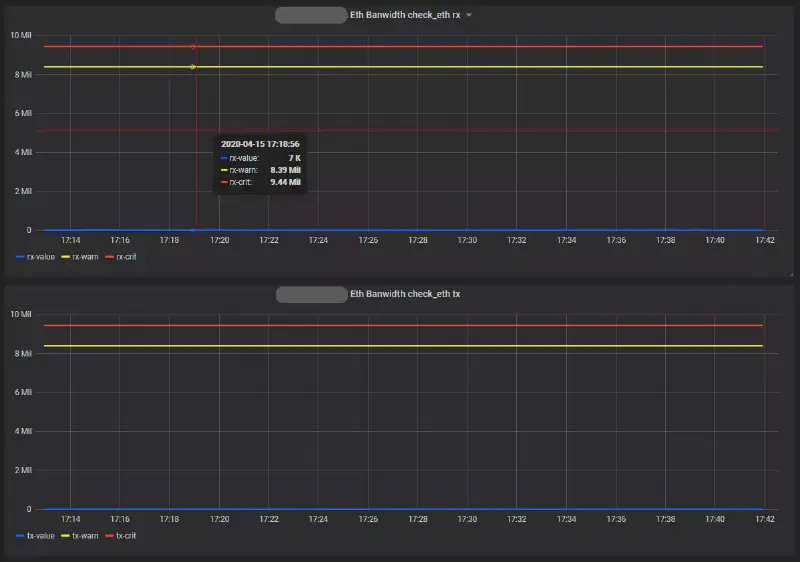Click the red tx-crit threshold line in tx graph

(x=400, y=325)
